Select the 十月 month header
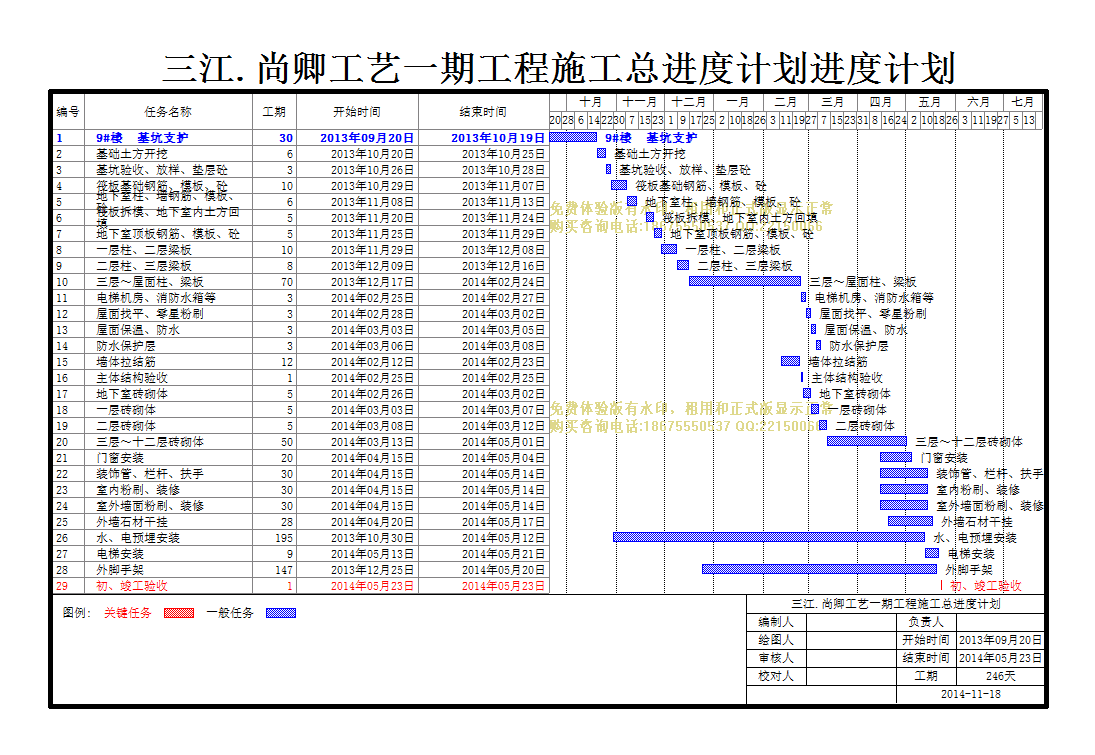 pos(591,102)
